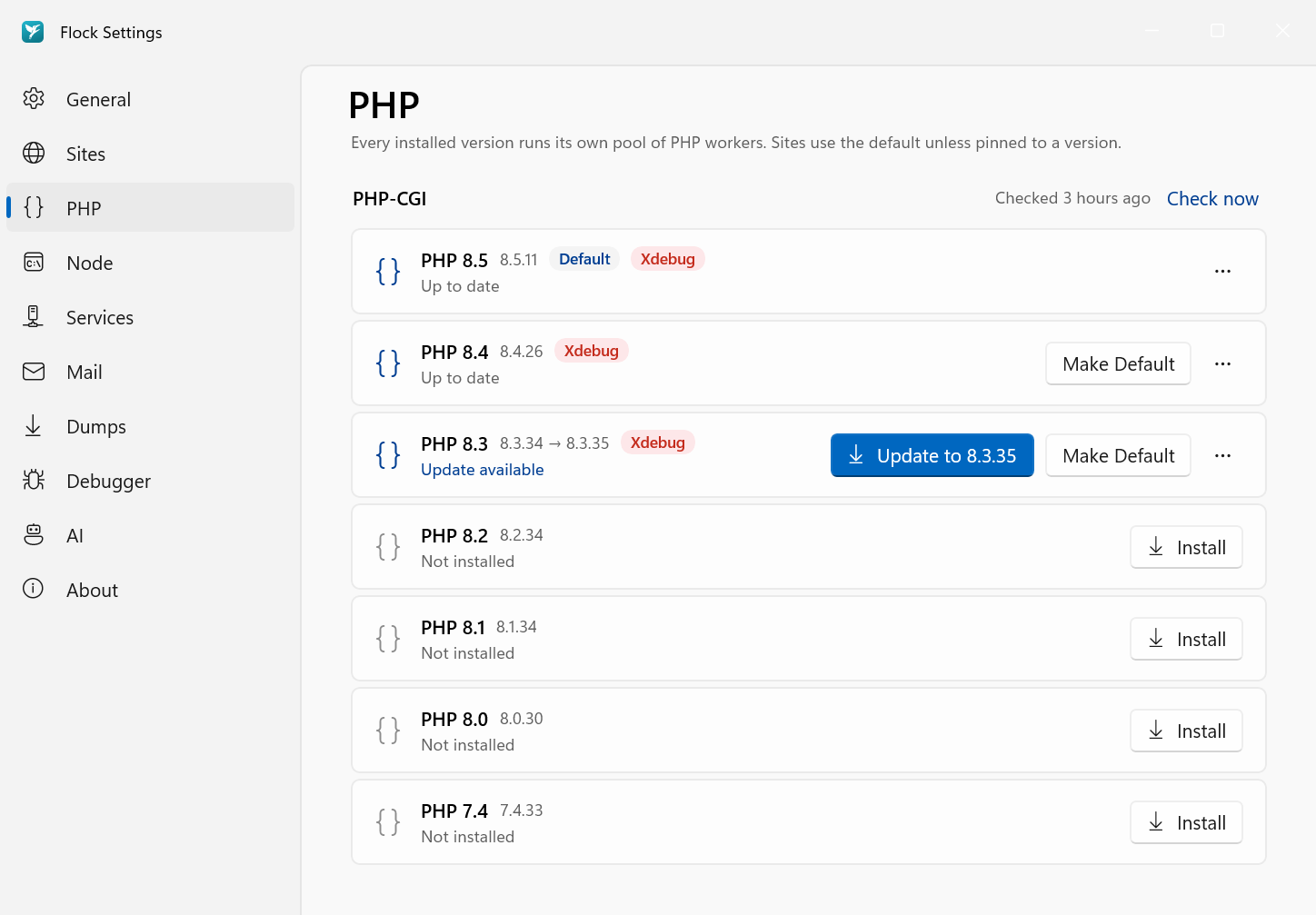This screenshot has width=1316, height=915.
Task: Click the Debugger bug icon
Action: [x=34, y=481]
